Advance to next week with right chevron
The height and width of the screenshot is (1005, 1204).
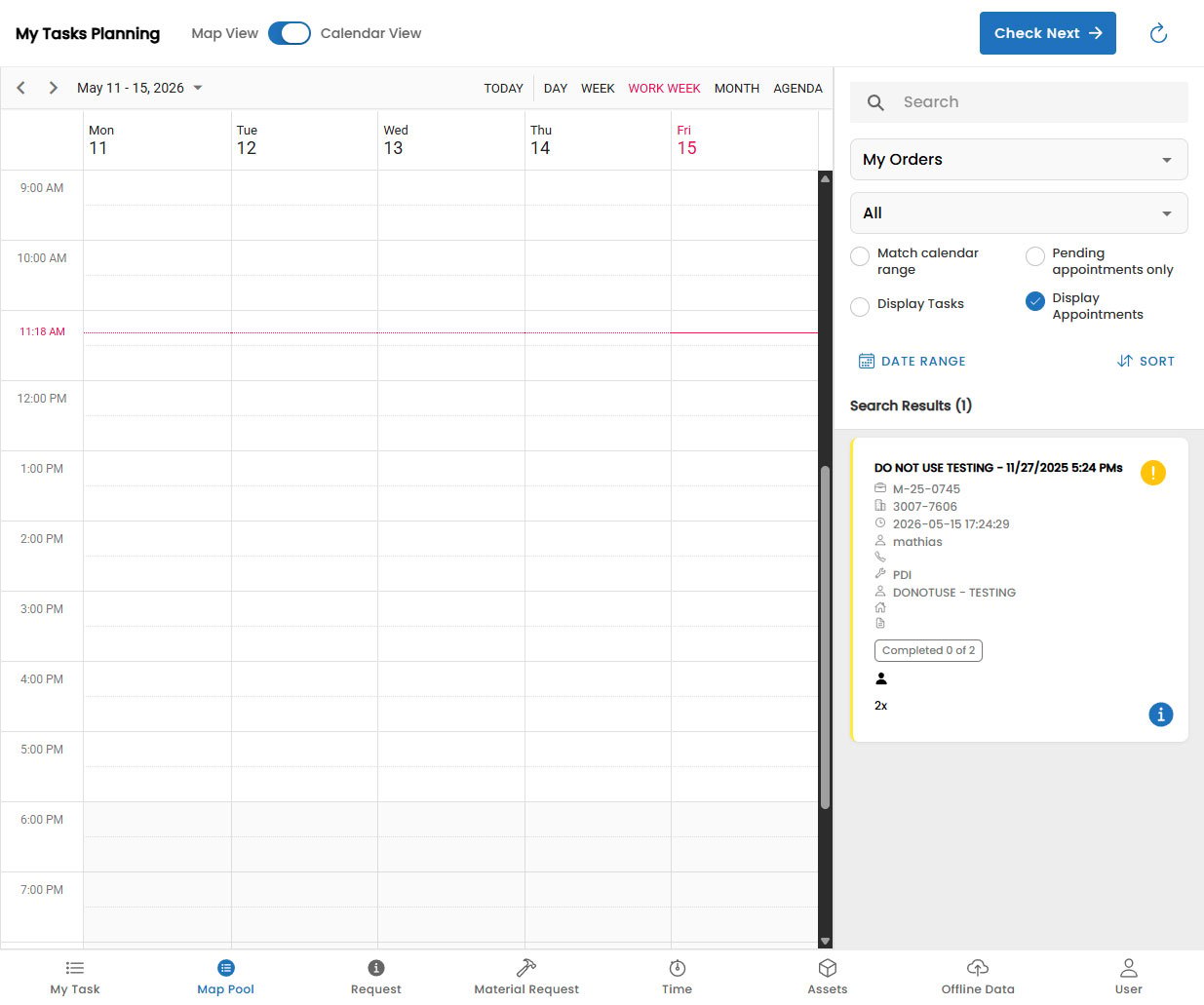(x=53, y=88)
